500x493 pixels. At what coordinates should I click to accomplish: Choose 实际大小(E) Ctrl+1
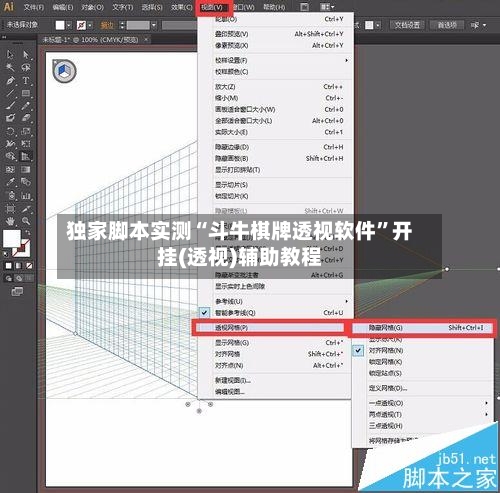tap(276, 132)
